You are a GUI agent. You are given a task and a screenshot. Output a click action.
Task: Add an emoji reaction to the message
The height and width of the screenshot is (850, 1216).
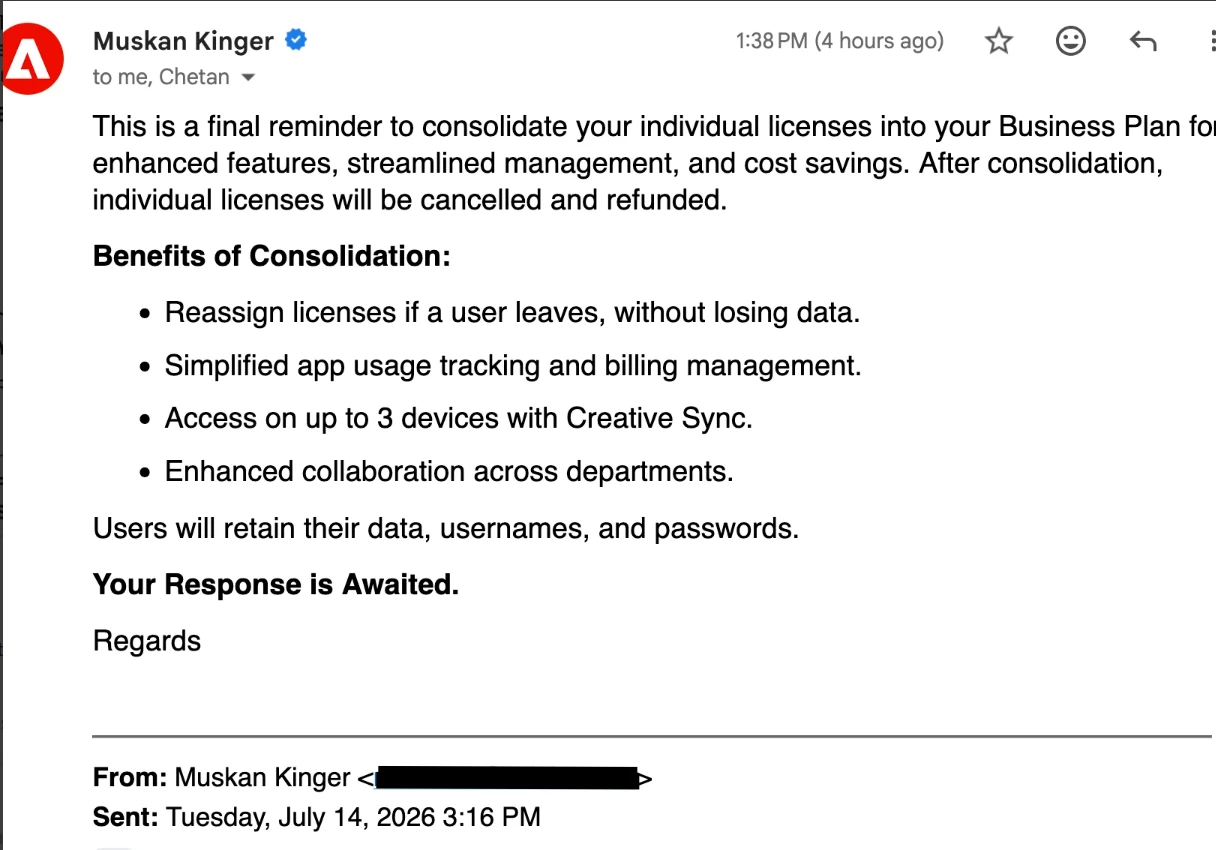pyautogui.click(x=1071, y=41)
